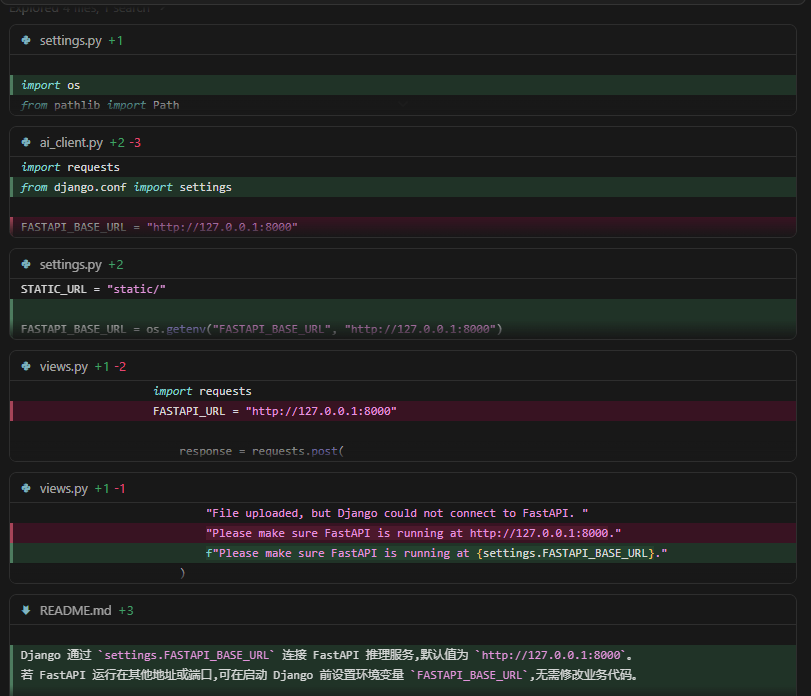Click the Python icon beside views.py +1 -2
Viewport: 811px width, 696px height.
tap(26, 366)
